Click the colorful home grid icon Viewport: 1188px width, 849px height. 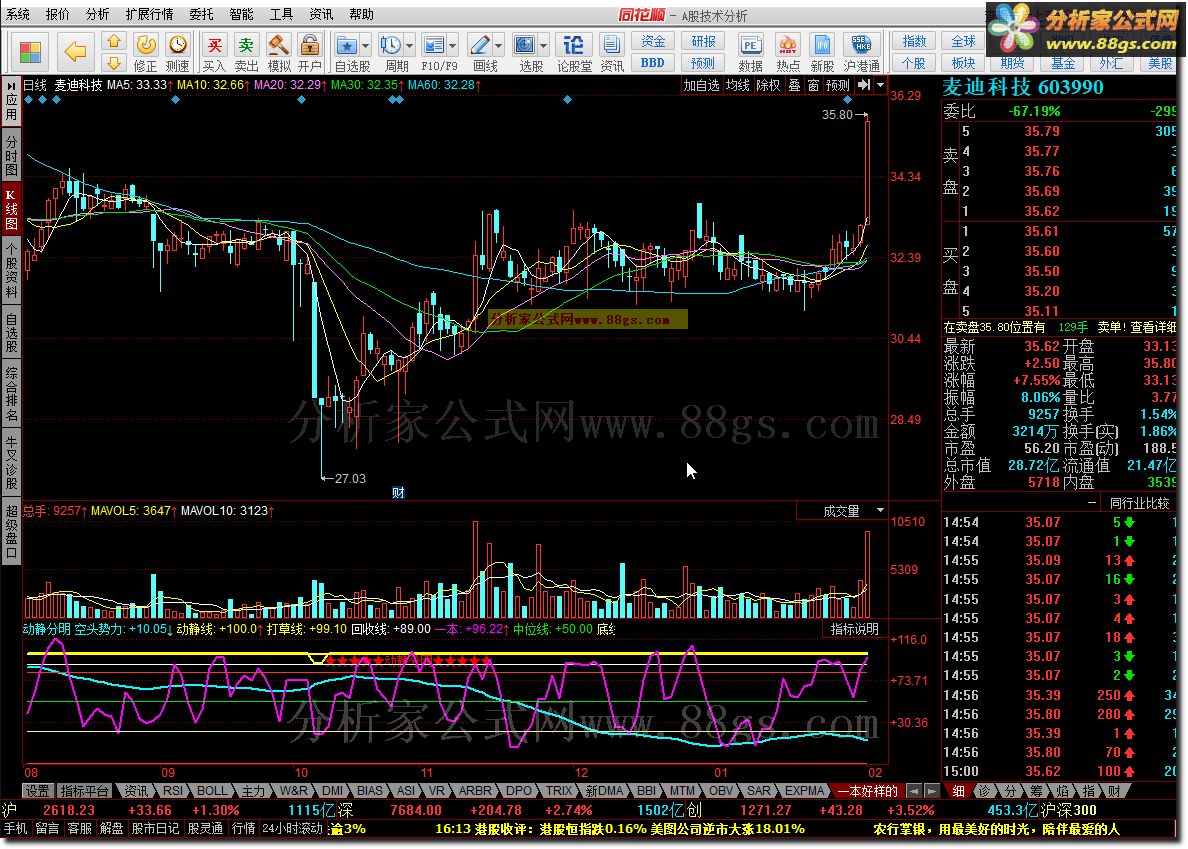pos(30,52)
